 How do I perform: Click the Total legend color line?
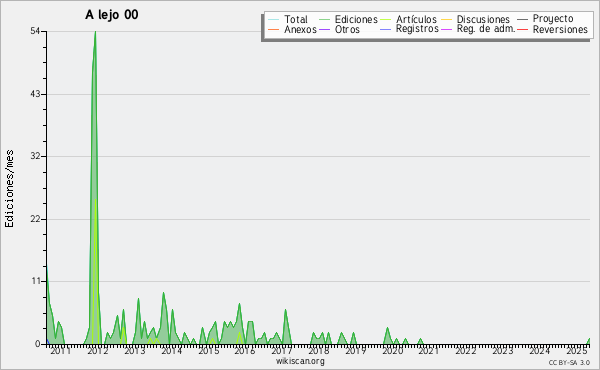click(x=274, y=19)
